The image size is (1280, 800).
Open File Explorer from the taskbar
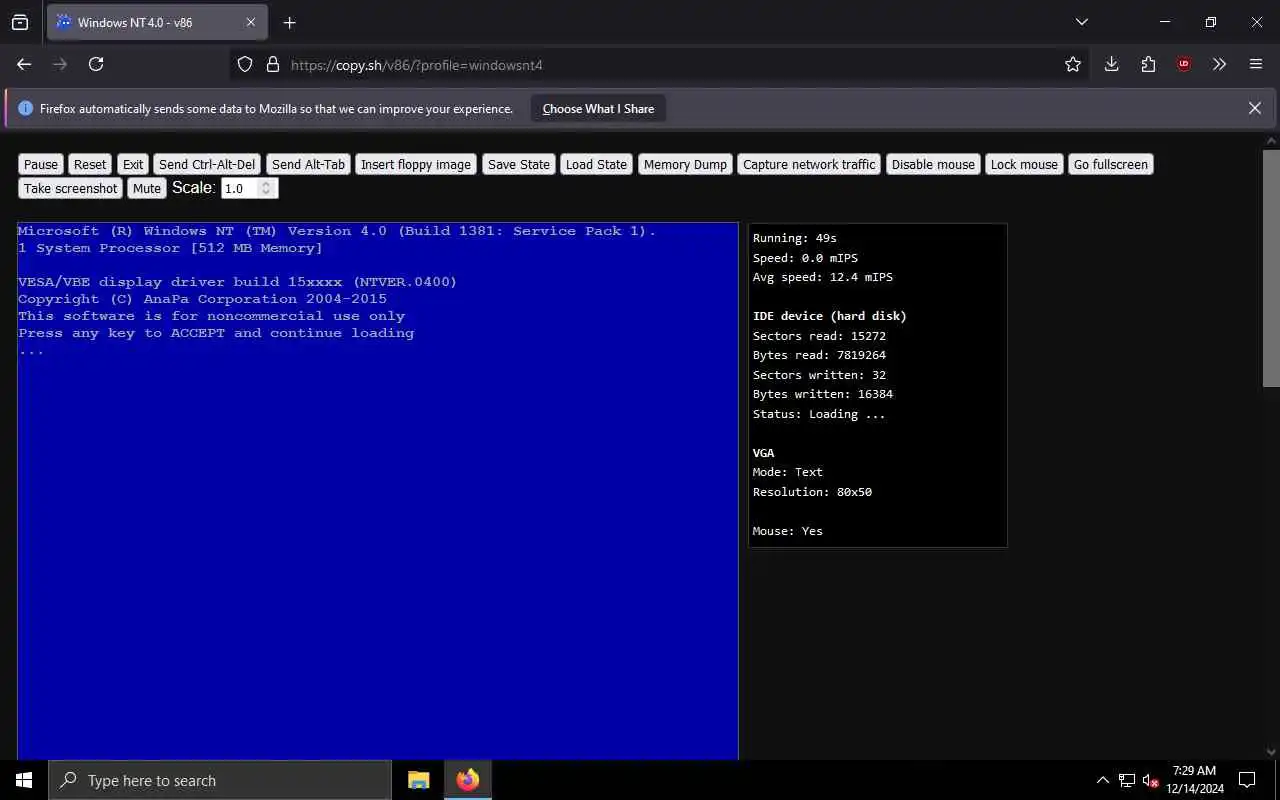[419, 780]
